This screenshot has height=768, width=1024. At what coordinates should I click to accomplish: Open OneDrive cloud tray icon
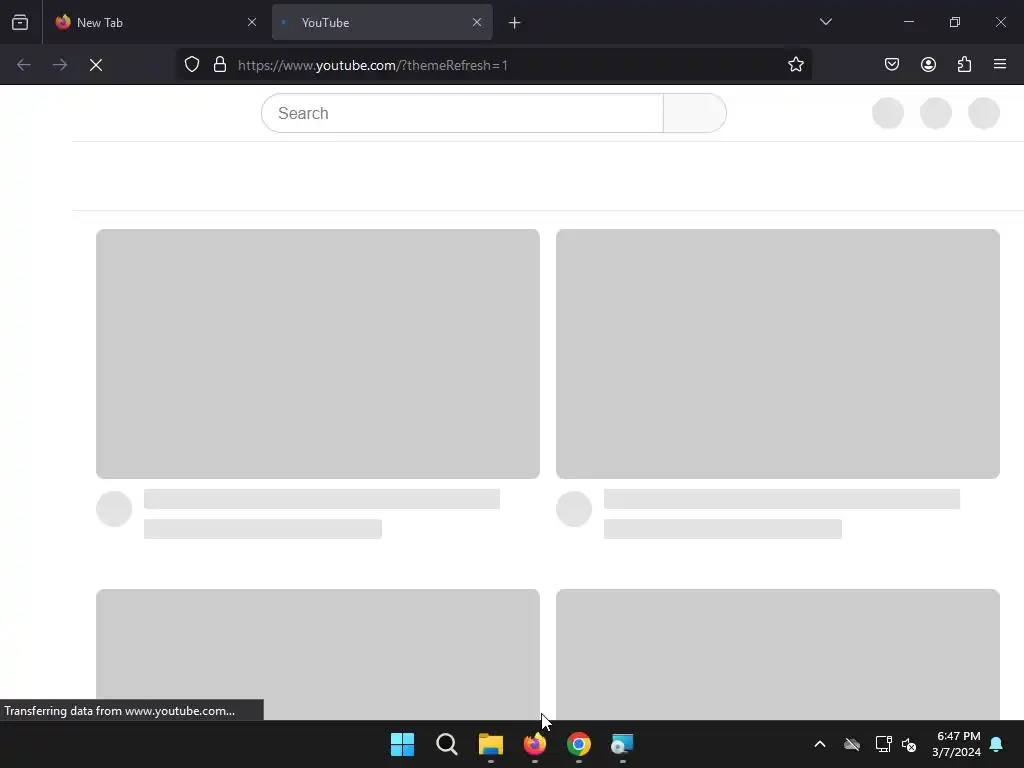852,744
